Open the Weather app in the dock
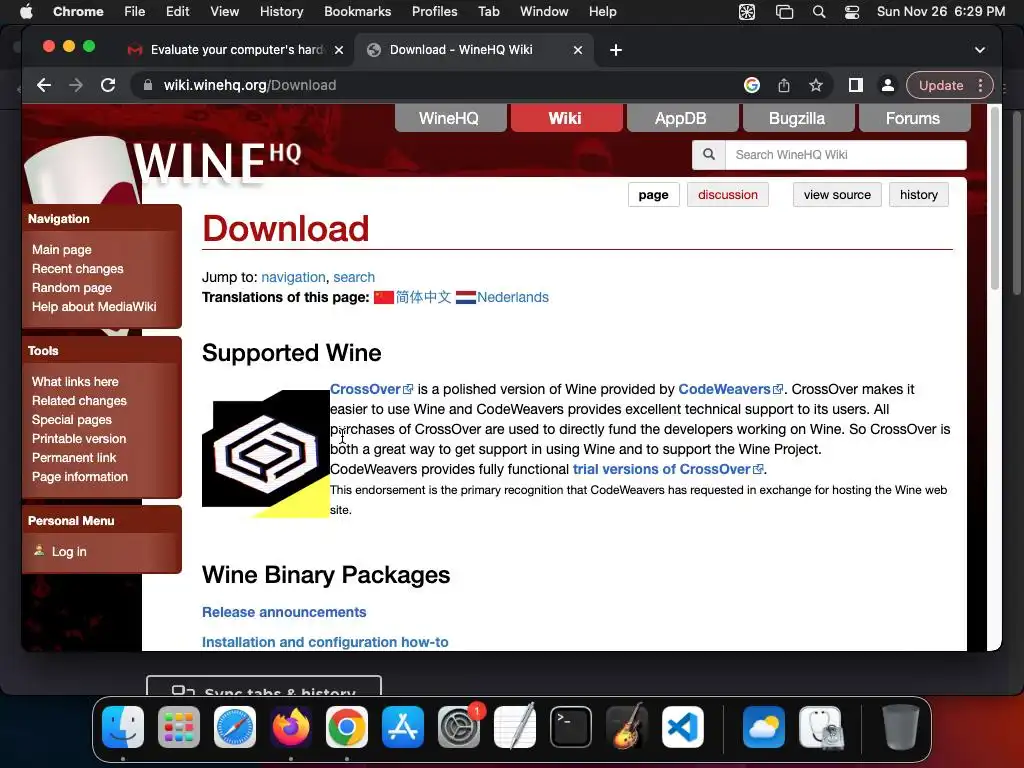This screenshot has width=1024, height=768. click(x=763, y=727)
